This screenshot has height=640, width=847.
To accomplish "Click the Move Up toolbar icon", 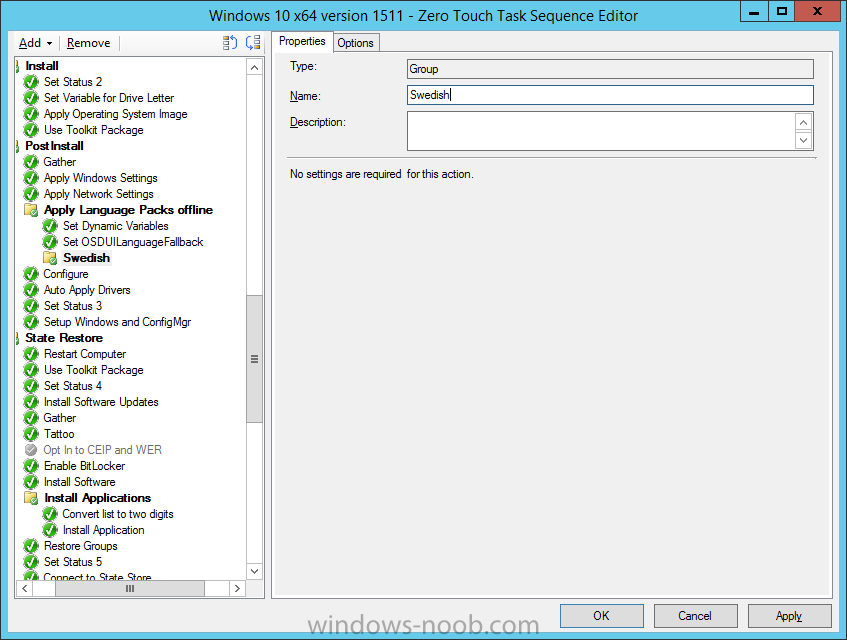I will click(x=230, y=43).
